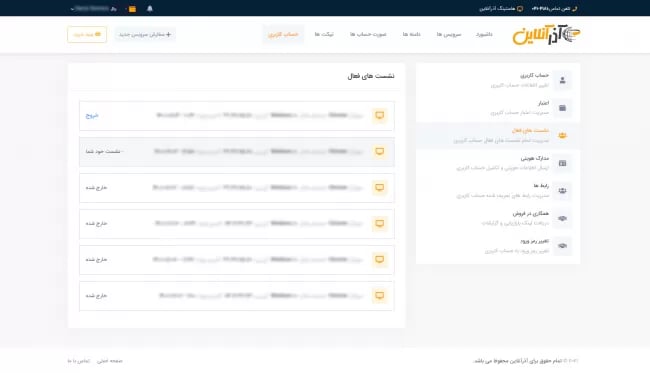Click the contacts icon beside رابط ها
Screen dimensions: 650x373
coord(563,191)
